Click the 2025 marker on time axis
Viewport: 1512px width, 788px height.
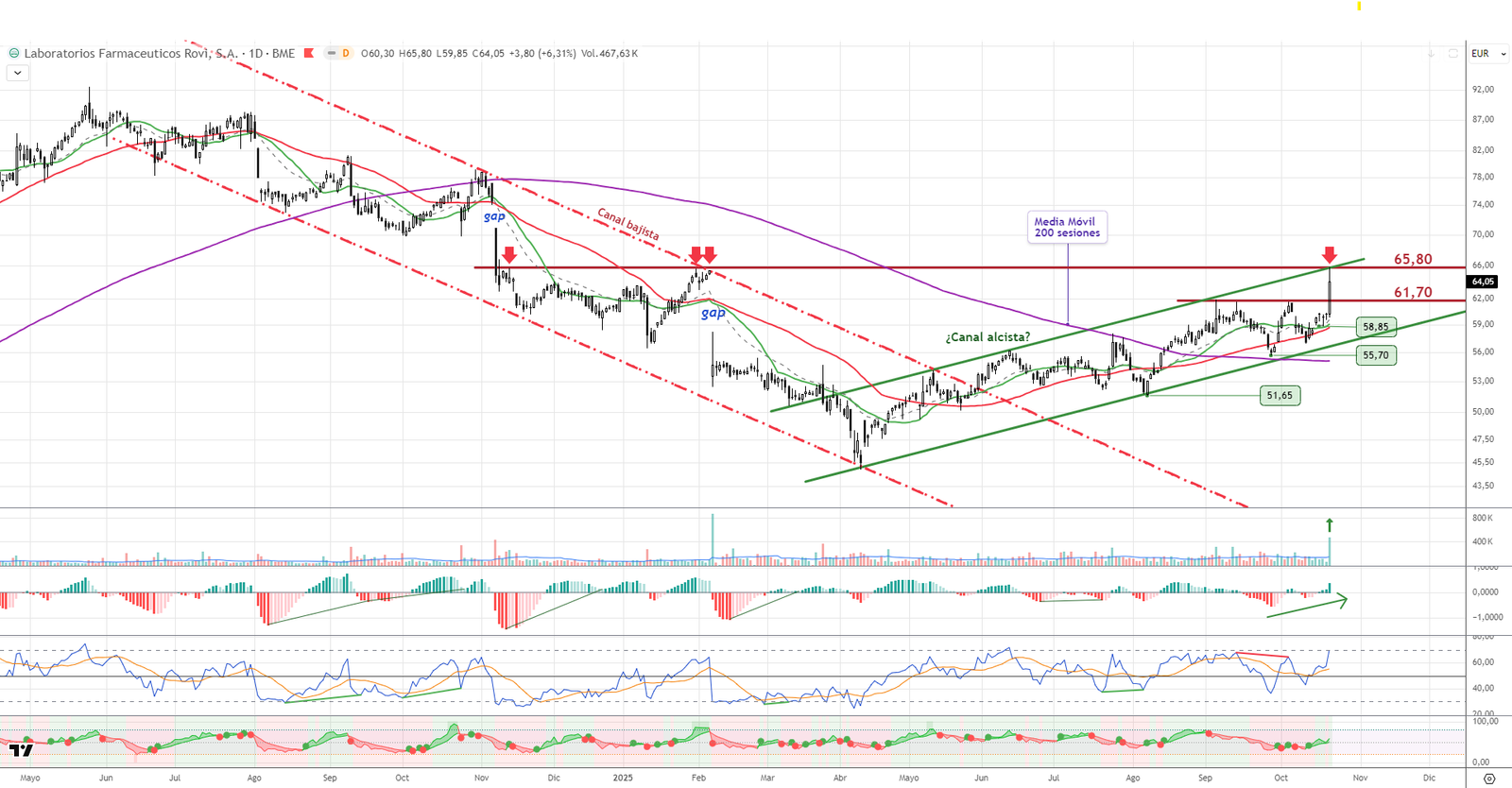pos(623,779)
